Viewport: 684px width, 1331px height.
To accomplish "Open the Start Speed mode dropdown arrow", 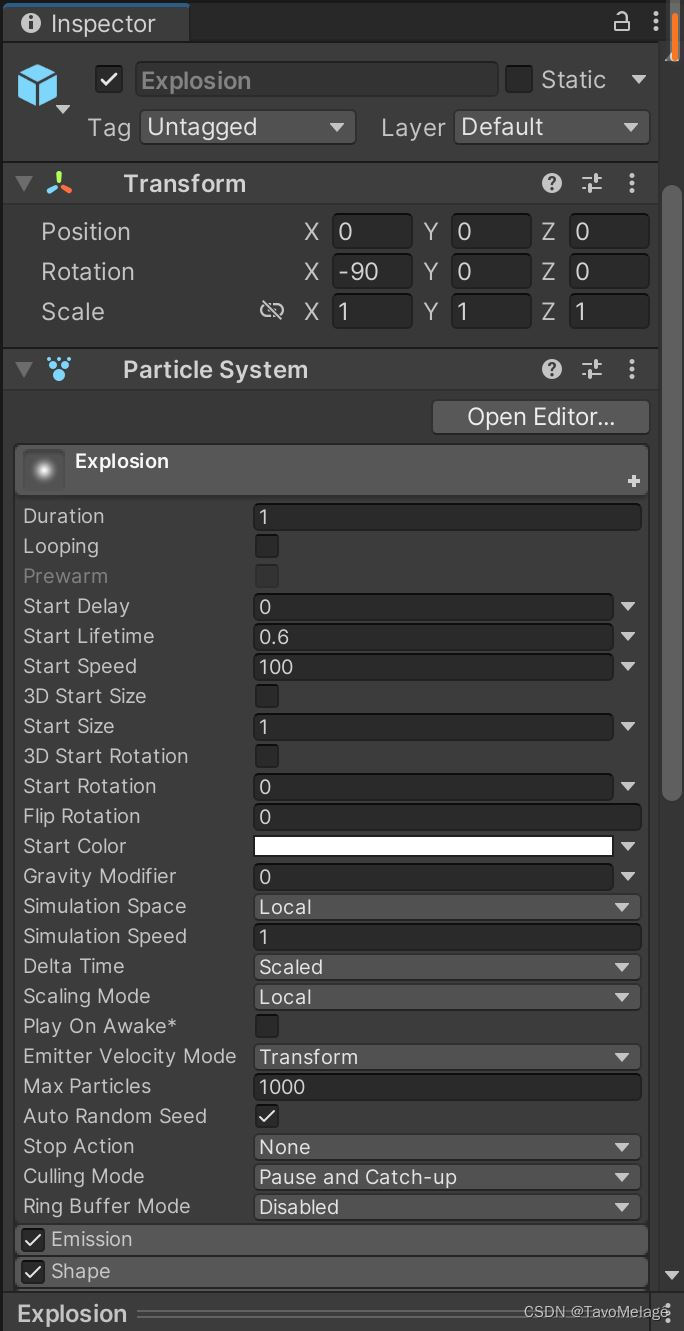I will 628,666.
